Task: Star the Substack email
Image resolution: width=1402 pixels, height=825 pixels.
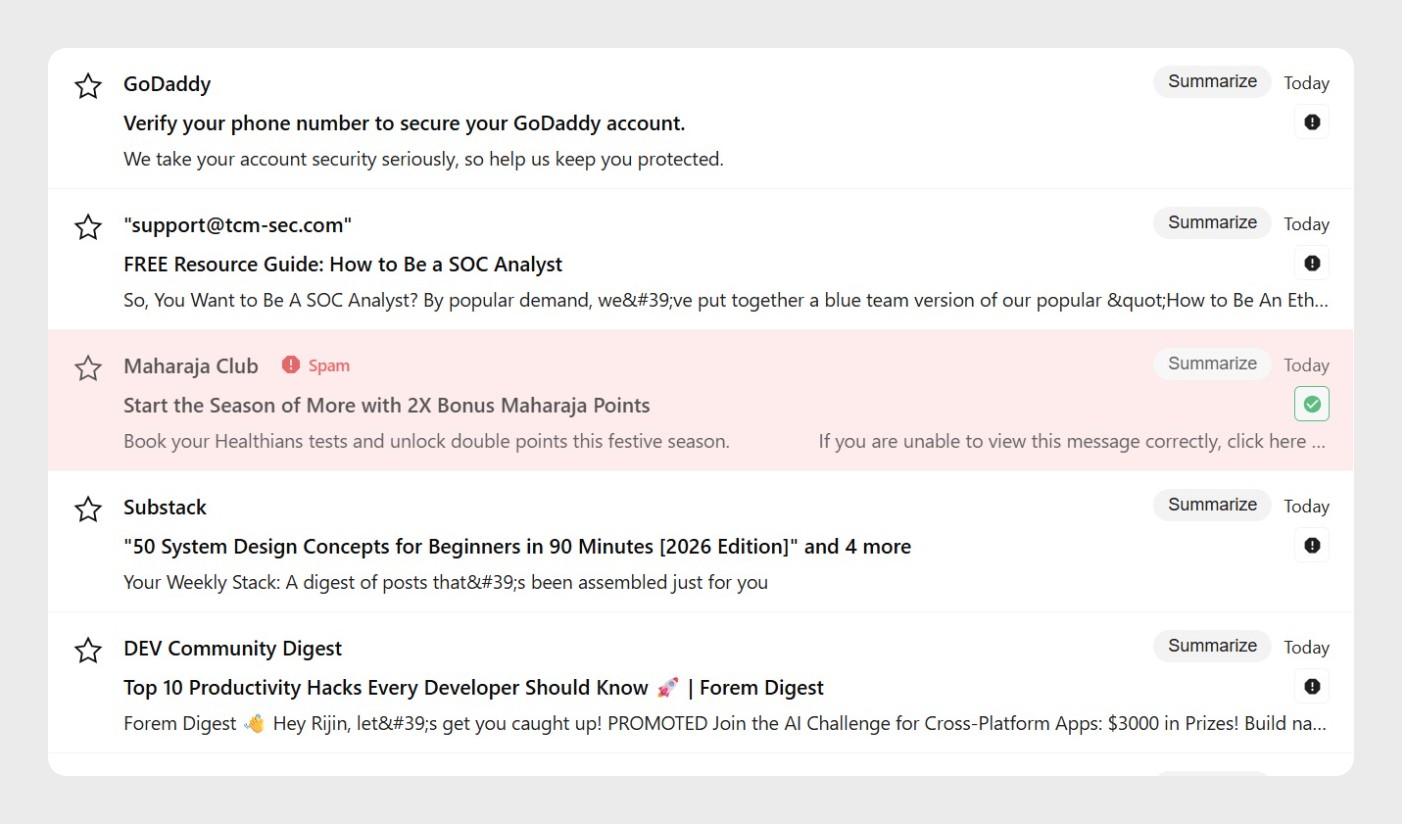Action: click(x=87, y=509)
